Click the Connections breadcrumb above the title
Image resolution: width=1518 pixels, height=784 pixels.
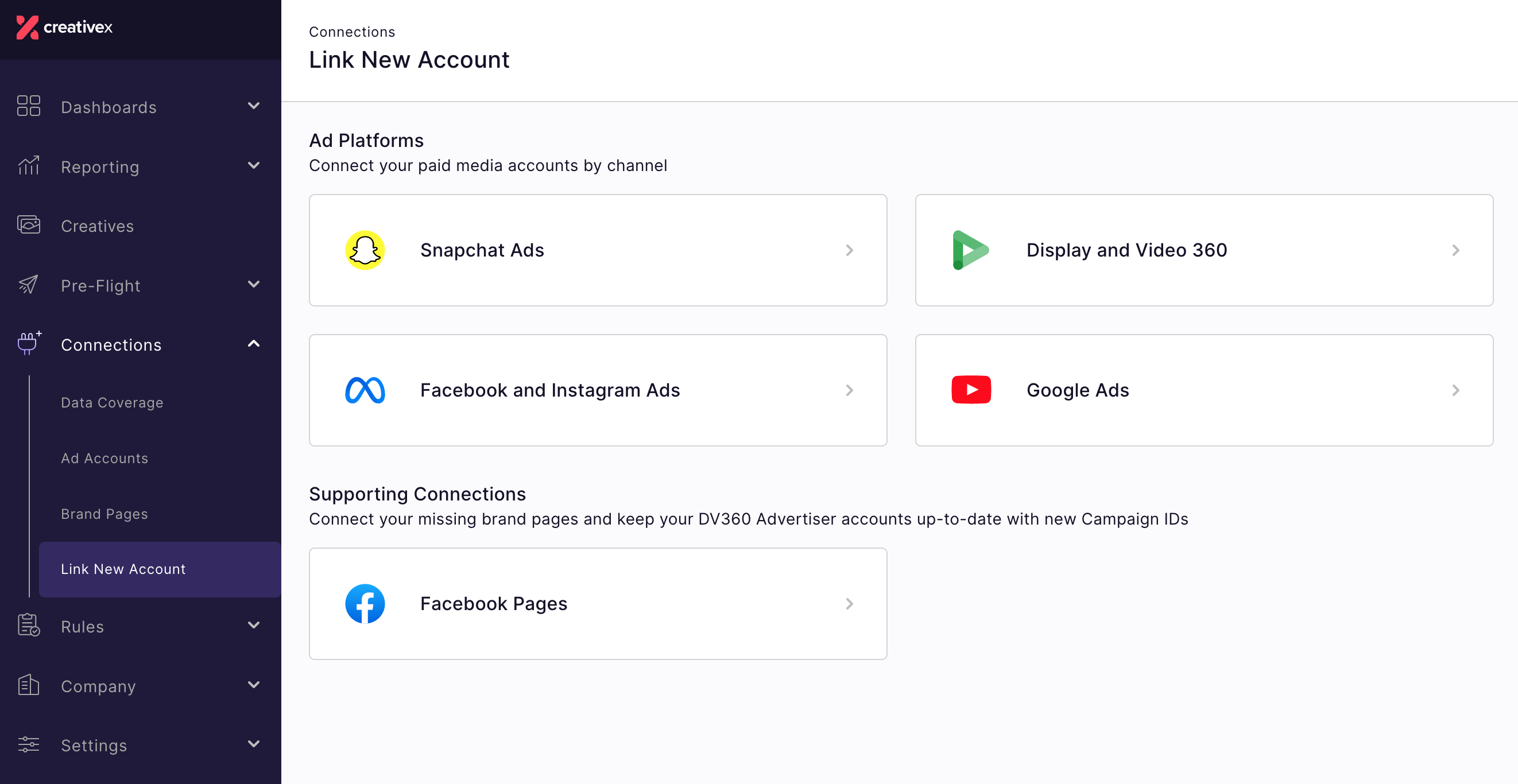(352, 32)
